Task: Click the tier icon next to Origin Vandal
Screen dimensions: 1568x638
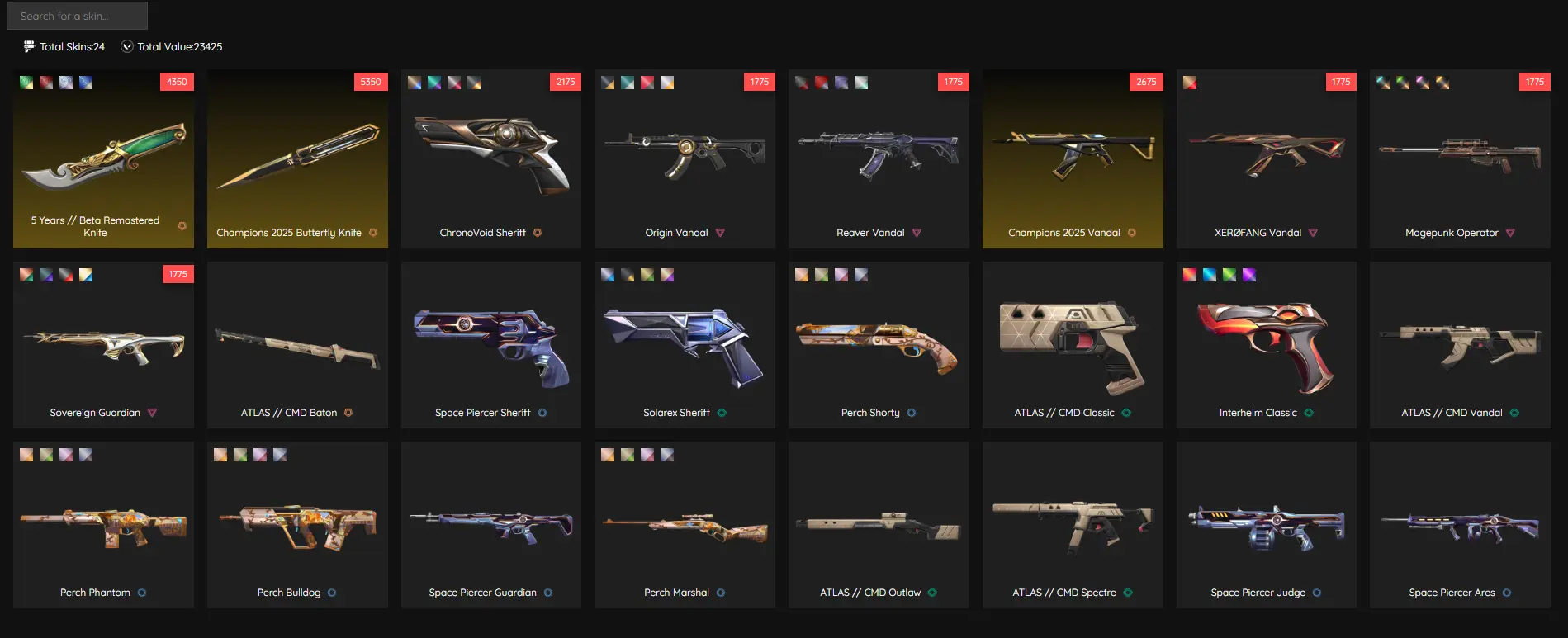Action: tap(720, 233)
